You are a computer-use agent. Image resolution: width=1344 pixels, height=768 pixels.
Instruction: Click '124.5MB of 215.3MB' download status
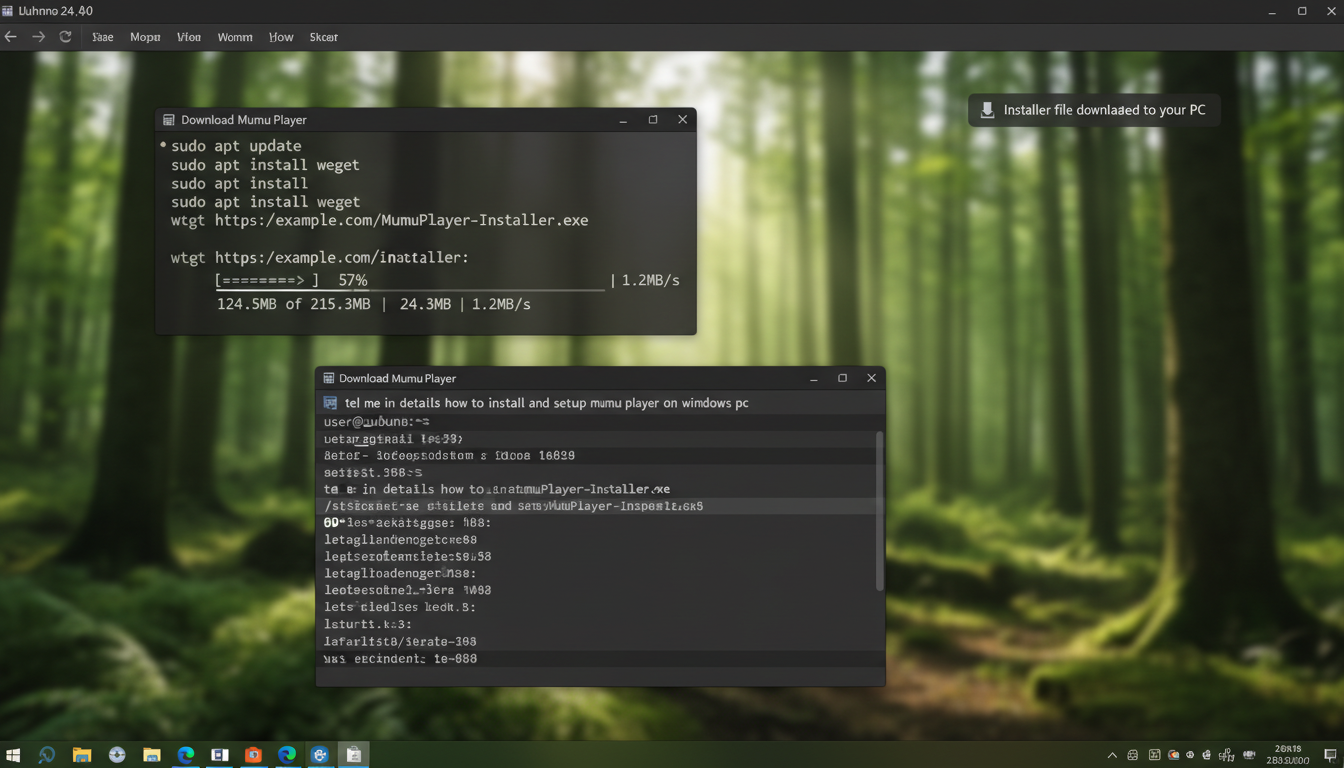(294, 304)
